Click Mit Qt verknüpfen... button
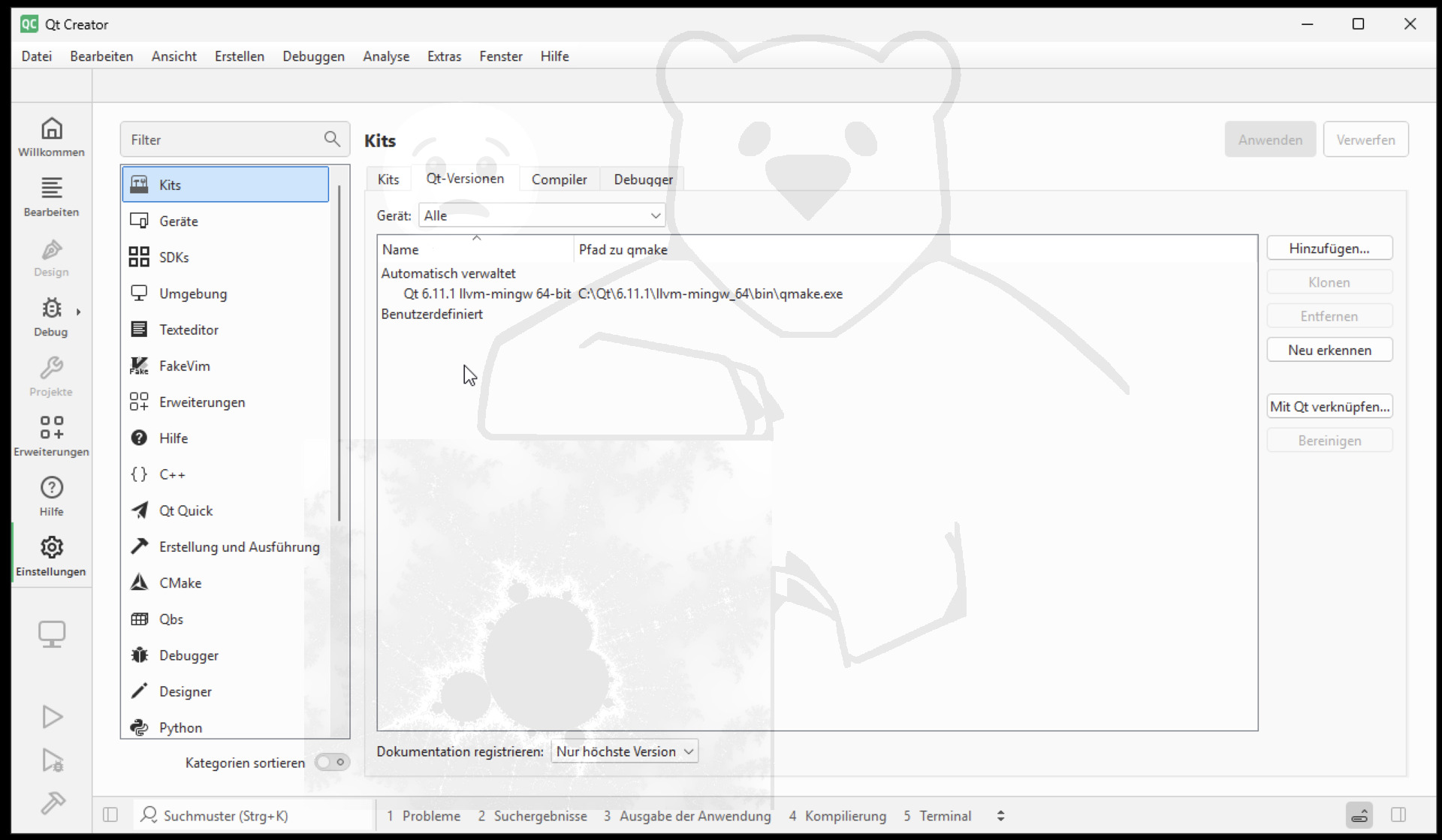 (x=1329, y=406)
